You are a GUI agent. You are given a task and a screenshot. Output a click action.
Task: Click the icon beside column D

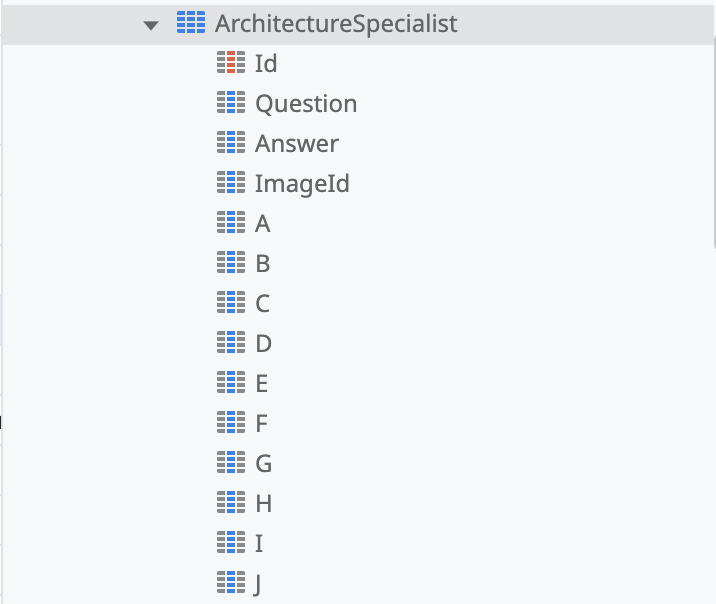[231, 344]
